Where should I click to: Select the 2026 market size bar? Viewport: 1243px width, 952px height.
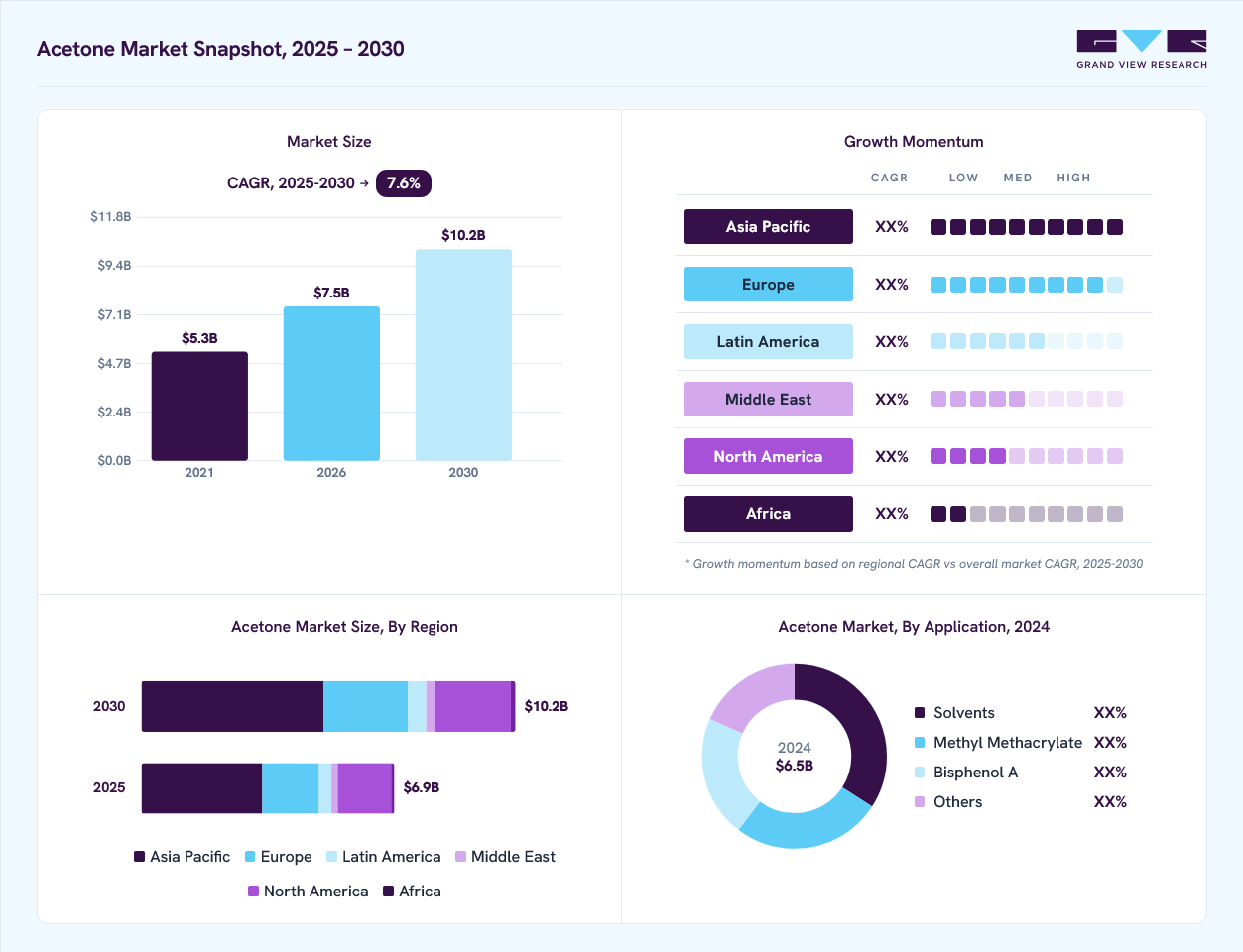point(331,384)
